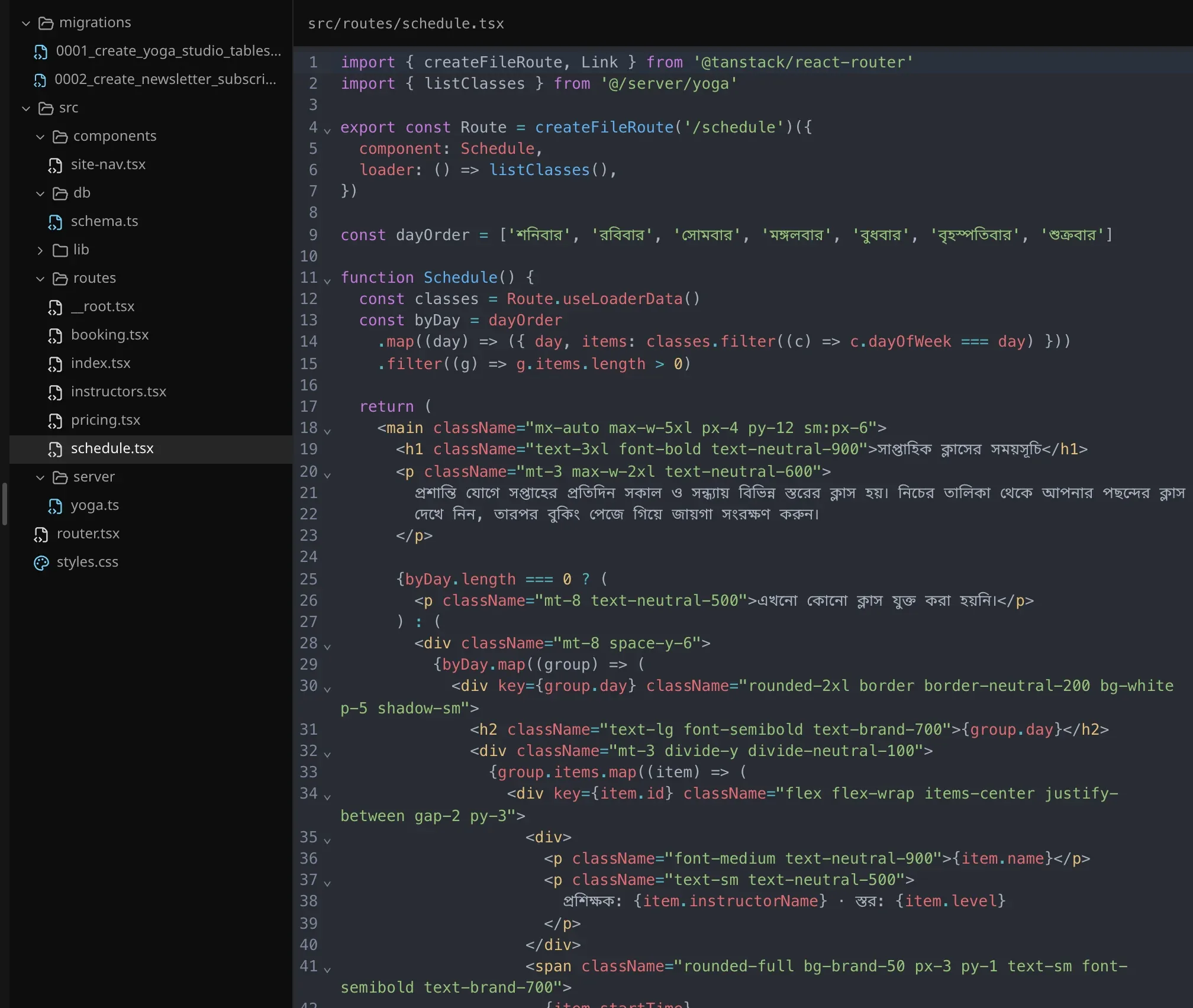Screen dimensions: 1193x1008
Task: Open 0002_create_newsletter_subscri... migration file
Action: (151, 79)
